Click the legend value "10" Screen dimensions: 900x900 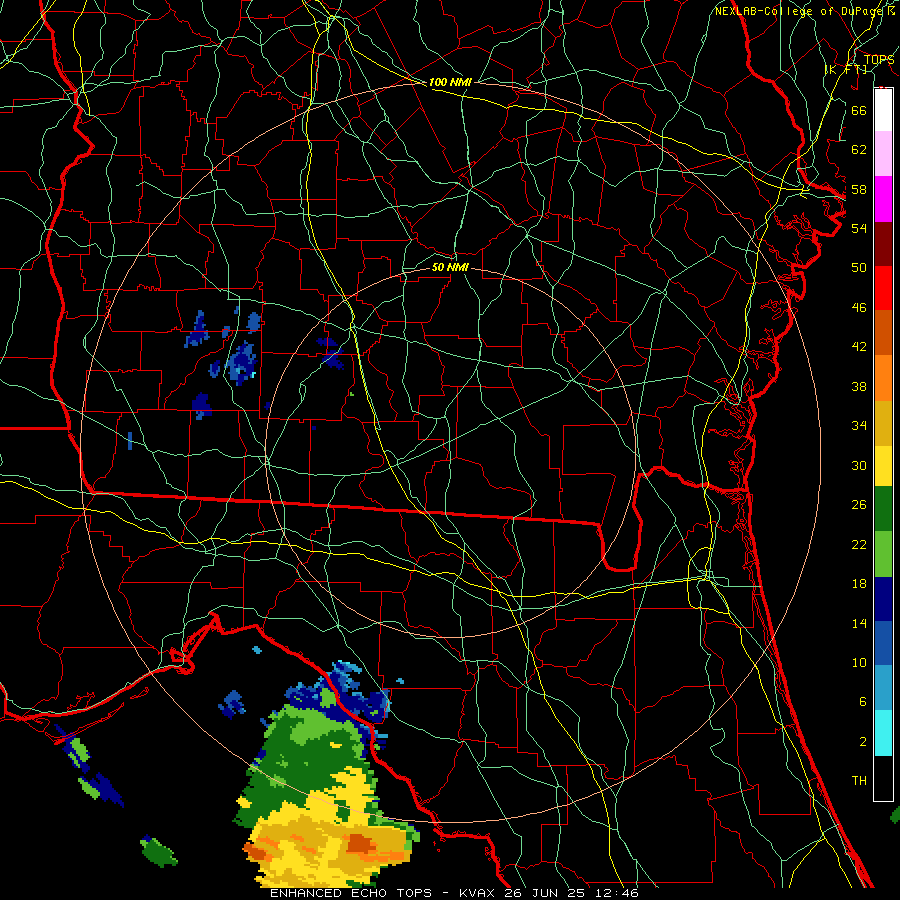pyautogui.click(x=859, y=663)
